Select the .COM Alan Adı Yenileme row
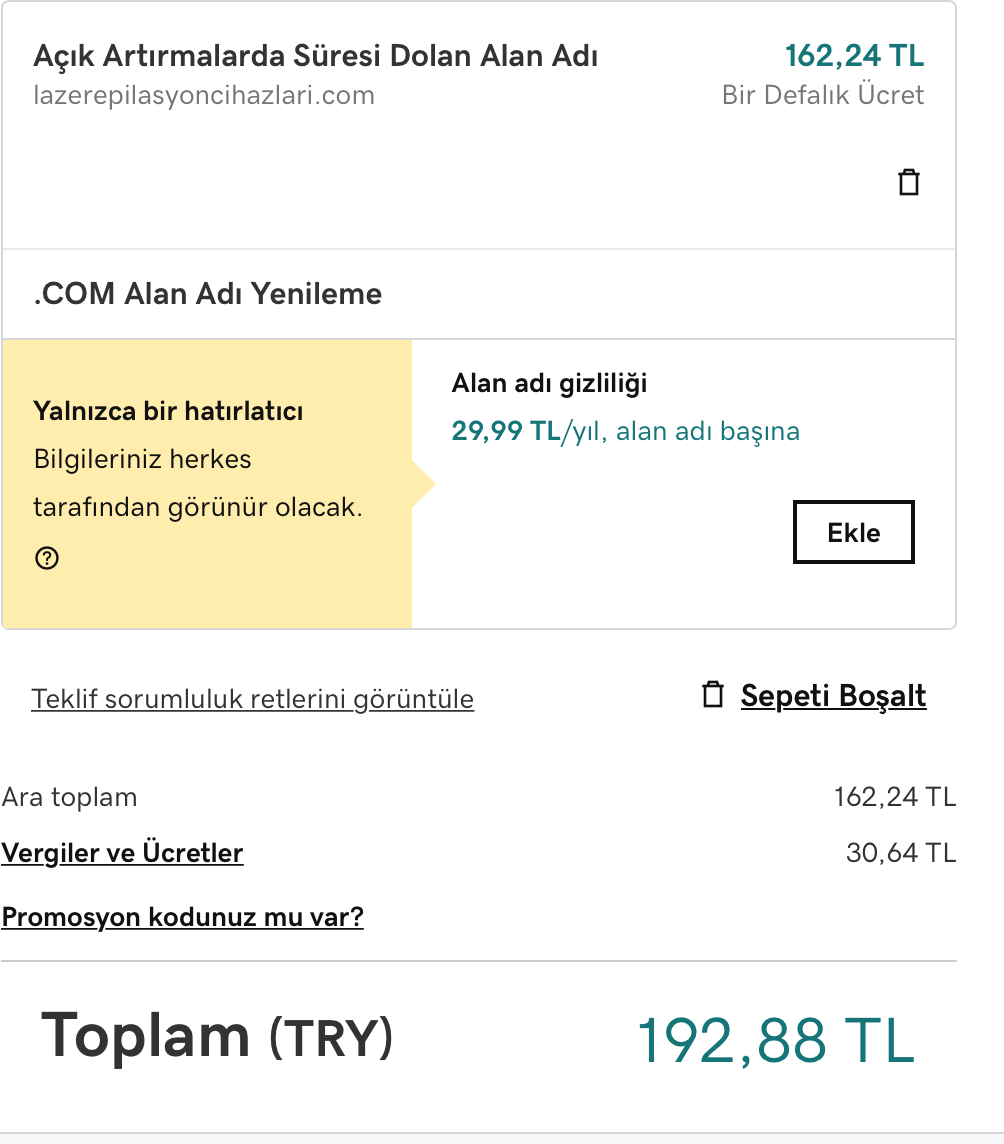1004x1144 pixels. click(479, 294)
